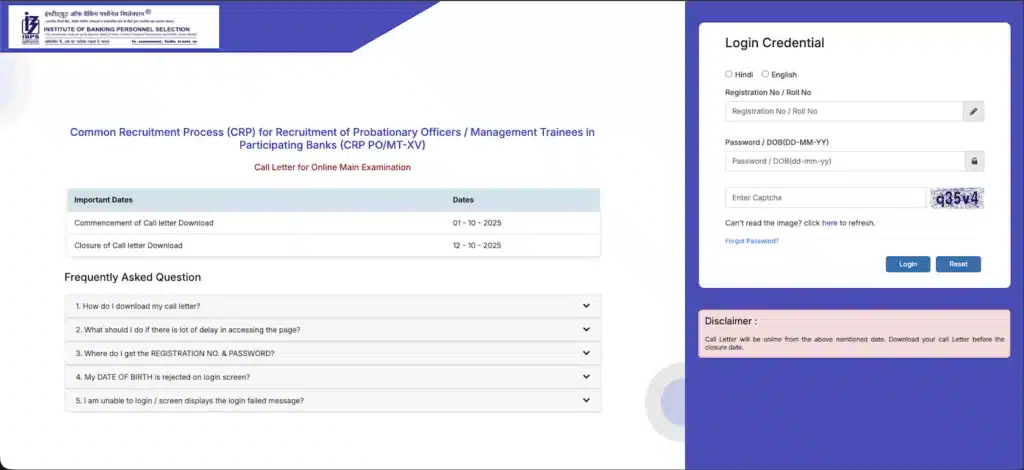Click the 'Dates' column header
1024x470 pixels.
coord(463,200)
